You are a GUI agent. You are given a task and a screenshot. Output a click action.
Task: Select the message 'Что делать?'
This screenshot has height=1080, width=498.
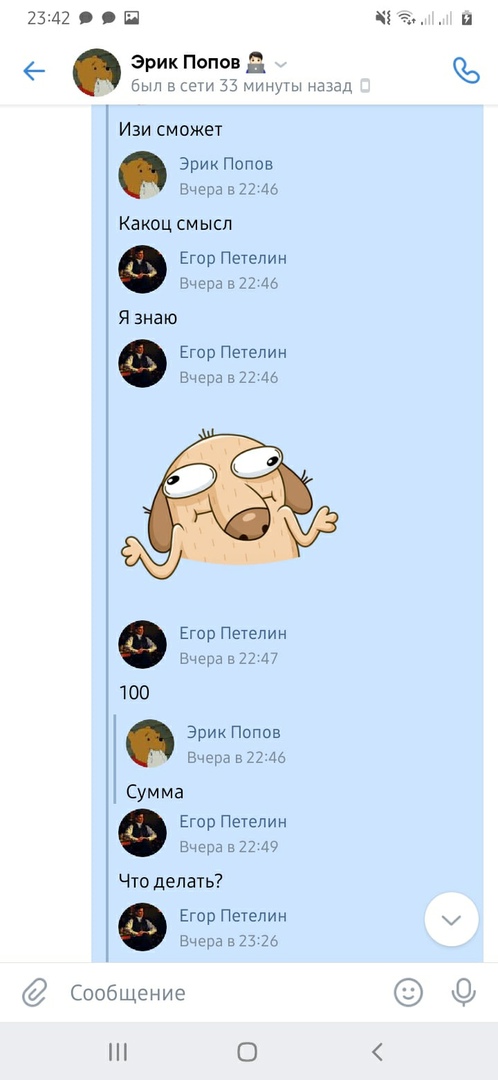[171, 881]
